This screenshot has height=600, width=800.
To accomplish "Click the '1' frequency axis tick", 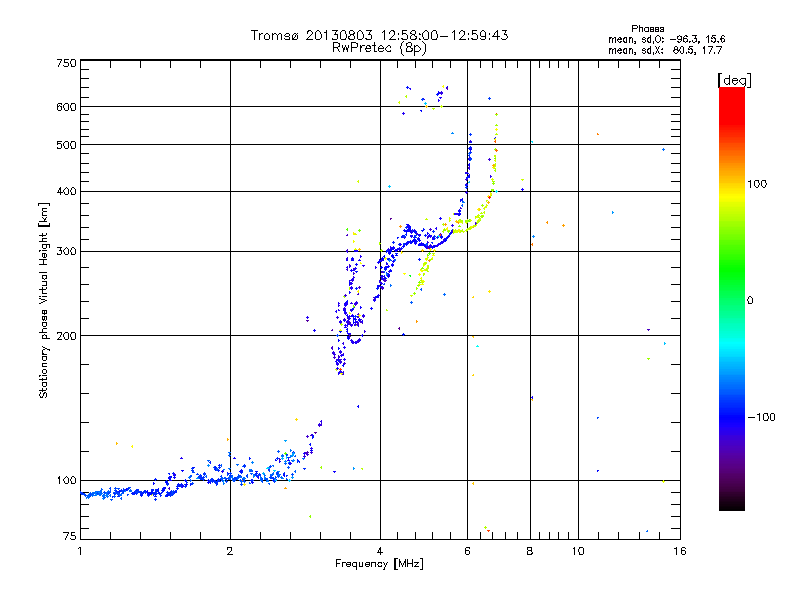I will (80, 551).
